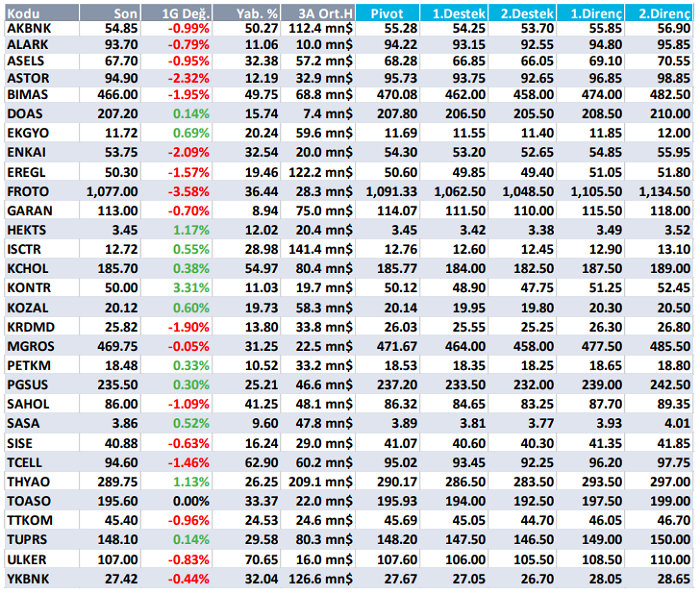
Task: Select the 2.Direnç column header
Action: (x=663, y=15)
